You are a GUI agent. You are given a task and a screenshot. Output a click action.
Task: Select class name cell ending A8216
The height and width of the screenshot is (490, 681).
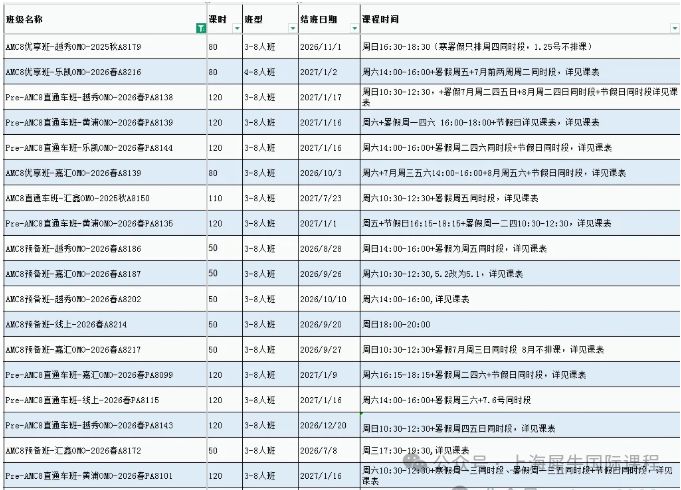click(105, 72)
